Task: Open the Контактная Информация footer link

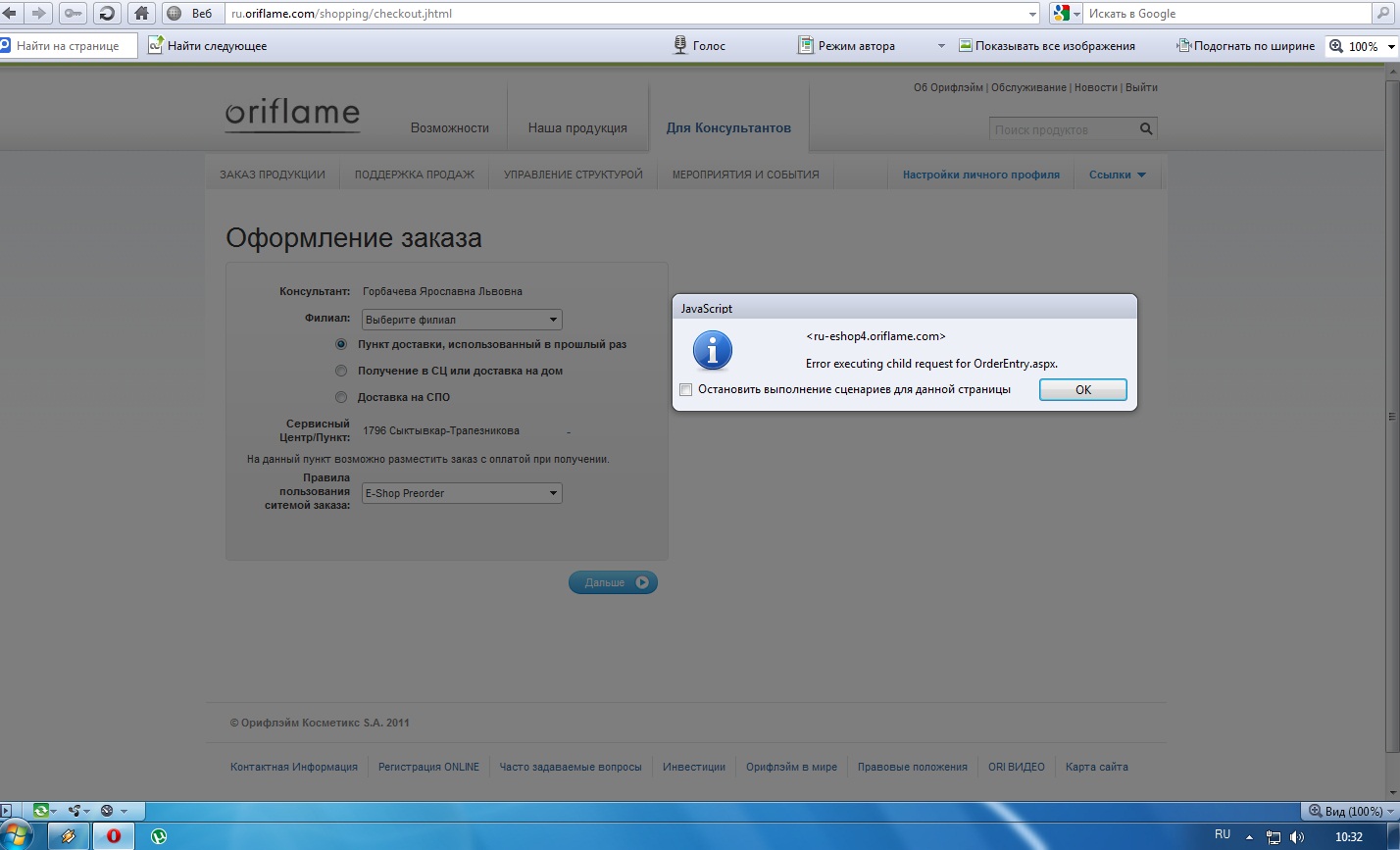Action: [294, 767]
